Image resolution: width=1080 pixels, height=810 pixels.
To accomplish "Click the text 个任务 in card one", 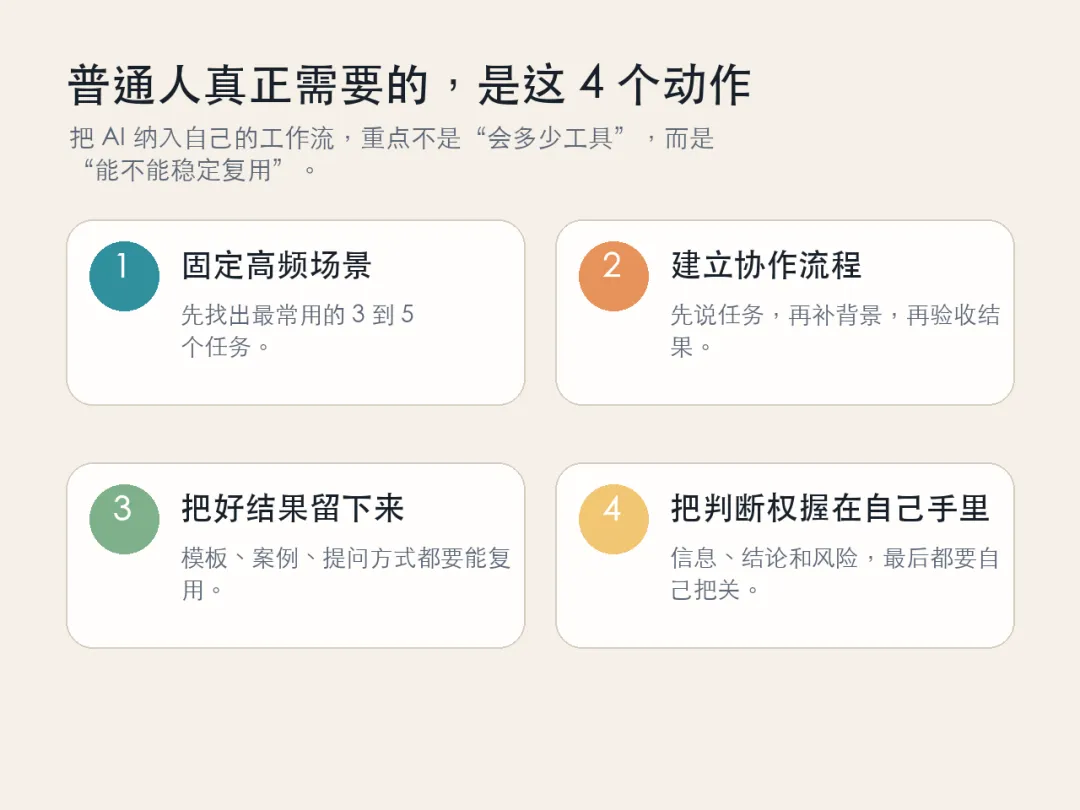I will (x=216, y=347).
